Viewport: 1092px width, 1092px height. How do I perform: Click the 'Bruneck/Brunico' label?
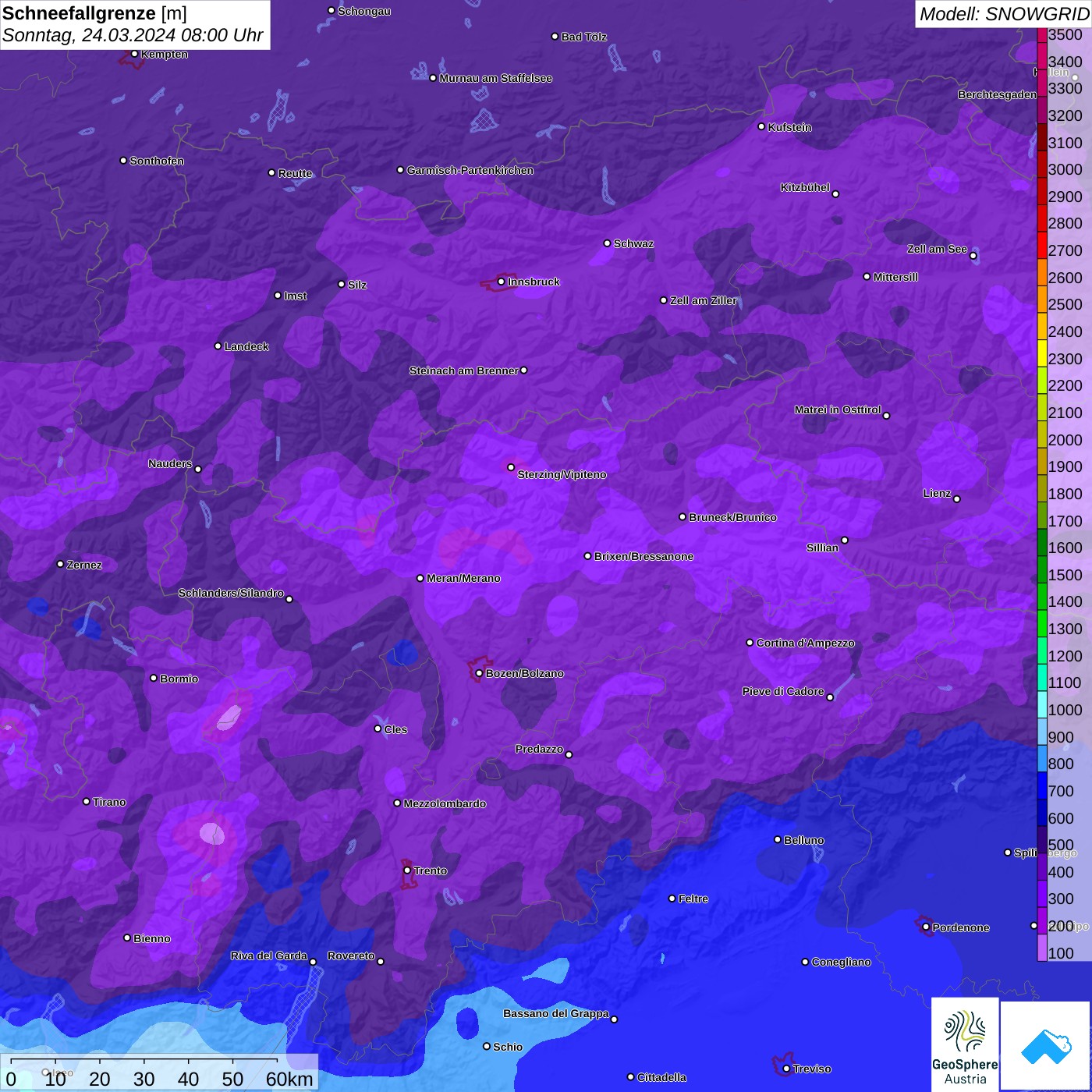point(732,517)
